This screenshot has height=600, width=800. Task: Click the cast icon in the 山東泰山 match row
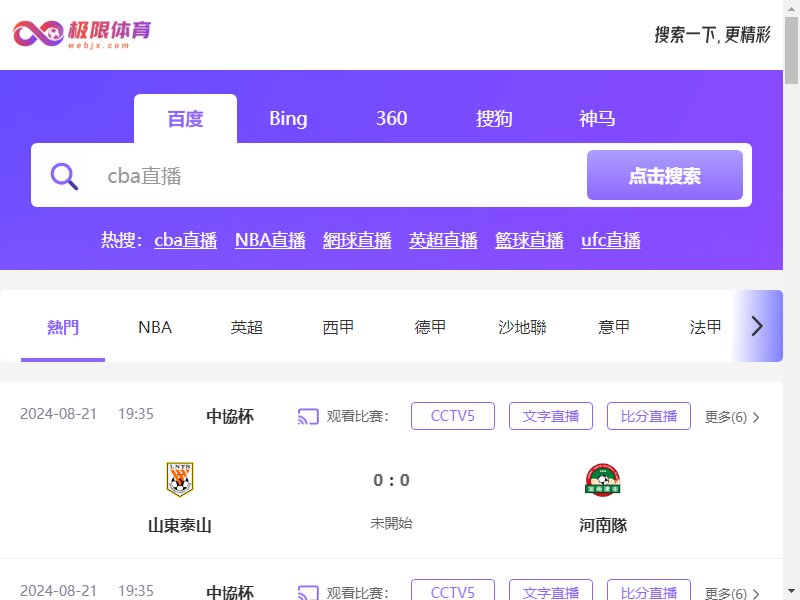308,416
